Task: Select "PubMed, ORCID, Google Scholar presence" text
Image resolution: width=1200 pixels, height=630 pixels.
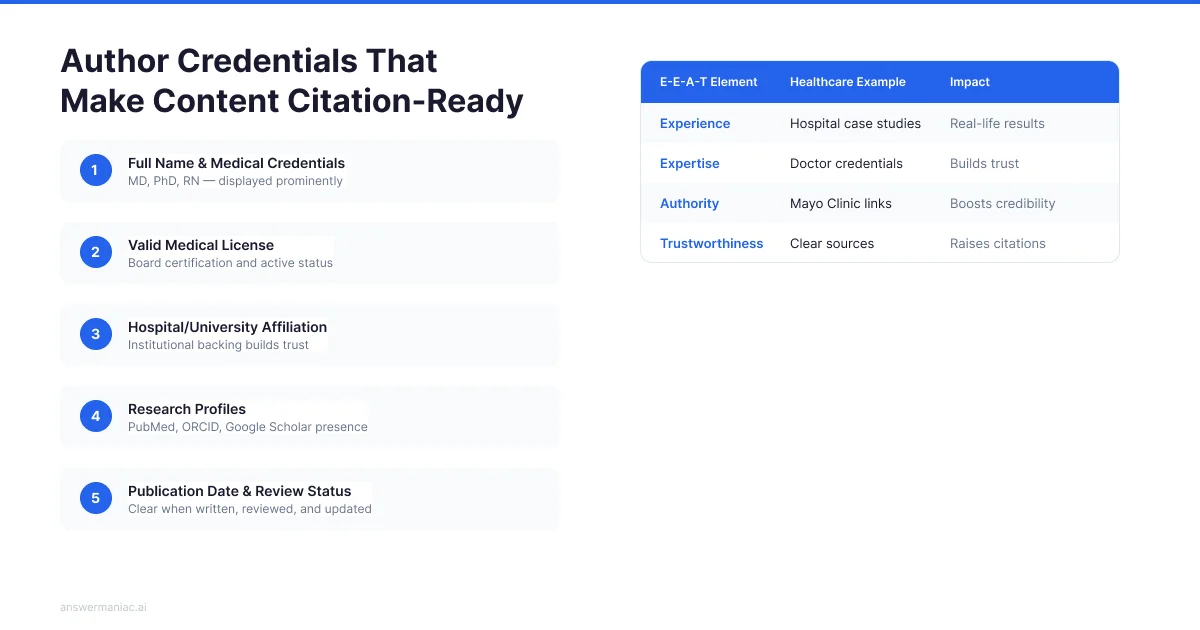Action: 248,427
